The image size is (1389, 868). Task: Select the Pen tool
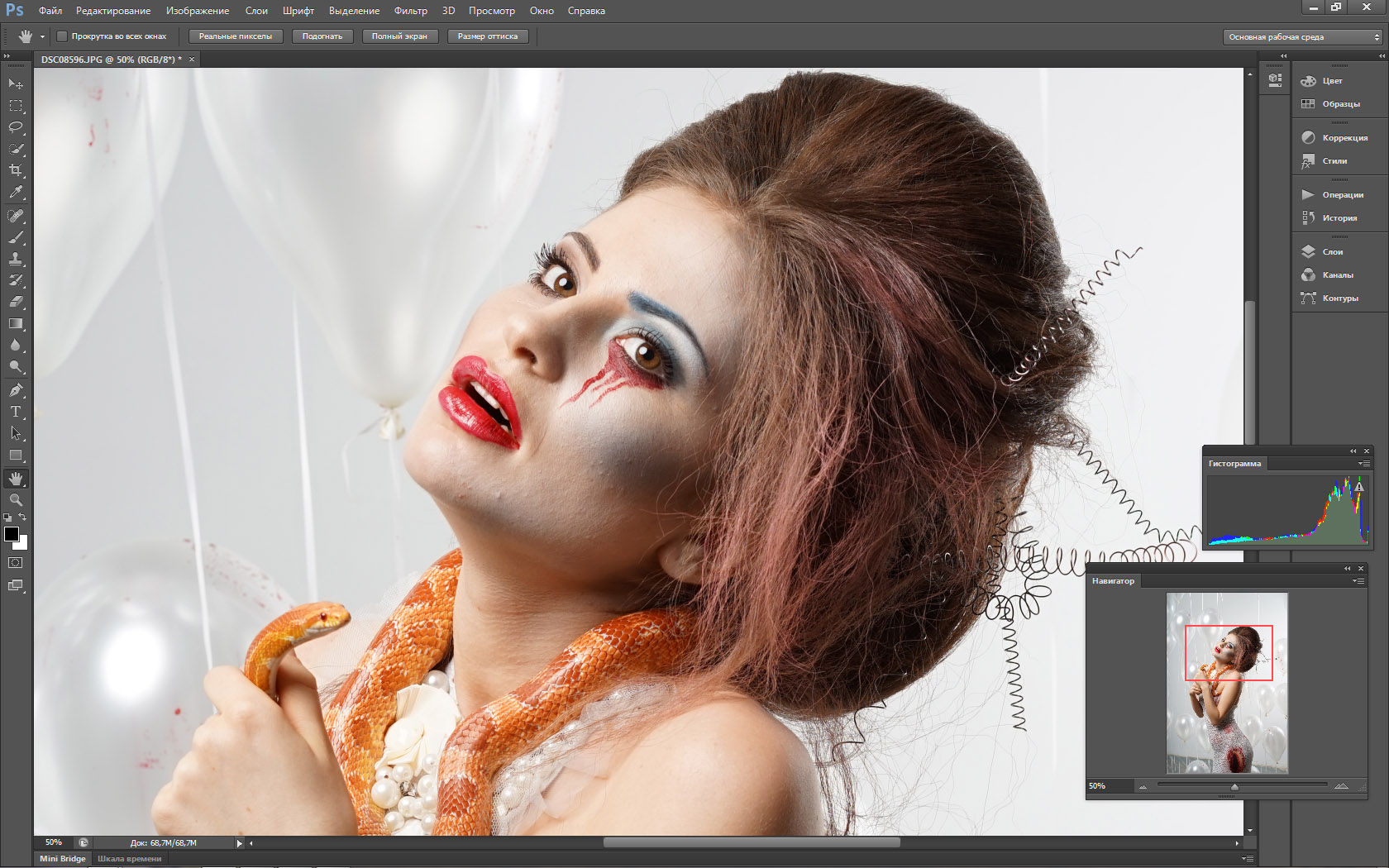coord(16,390)
